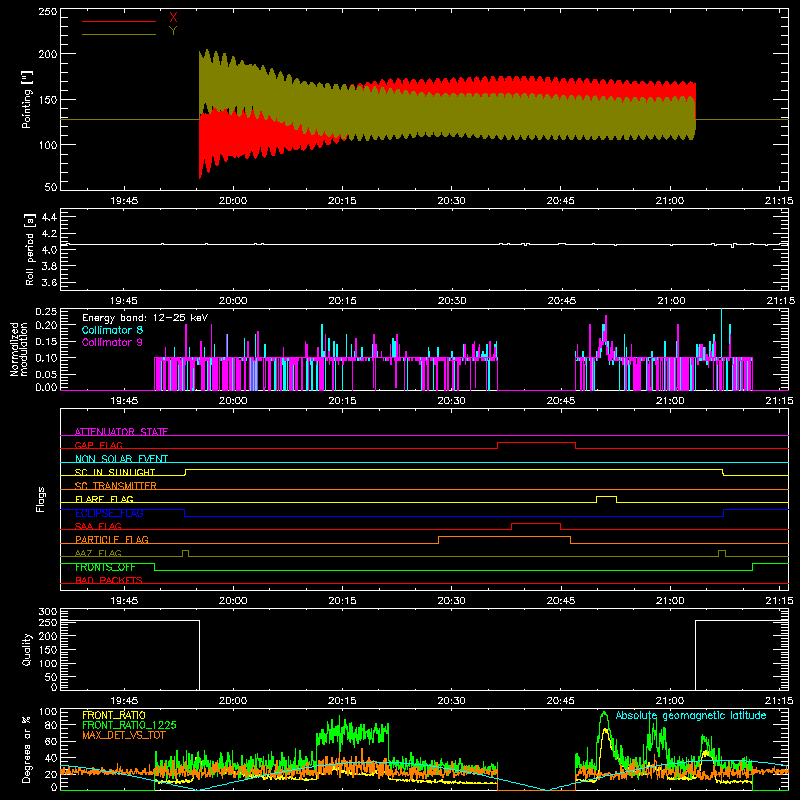The image size is (800, 800).
Task: Click the '250' tick on the Pointing axis
Action: [47, 12]
